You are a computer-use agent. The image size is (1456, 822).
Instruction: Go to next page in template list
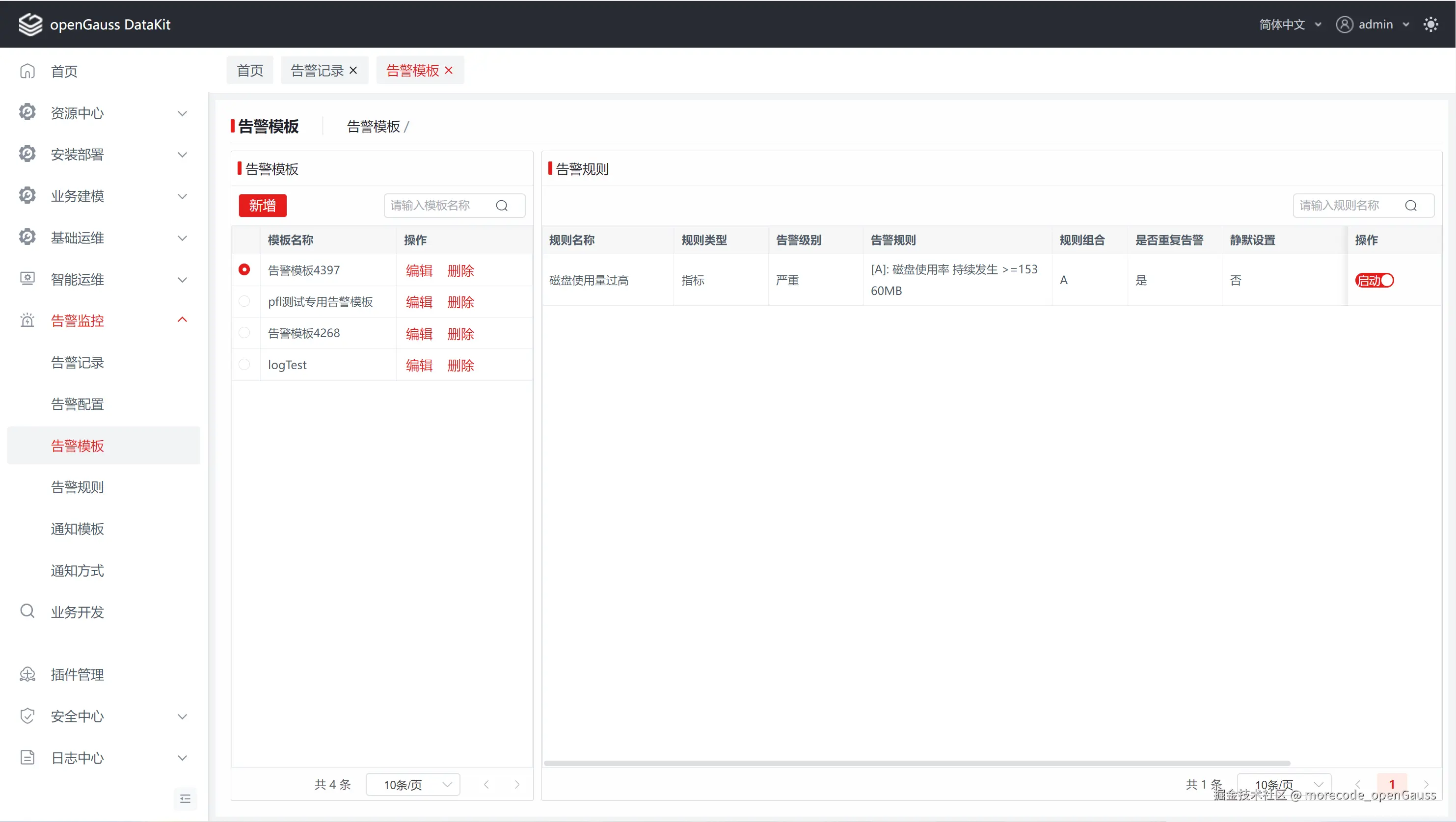[x=516, y=784]
